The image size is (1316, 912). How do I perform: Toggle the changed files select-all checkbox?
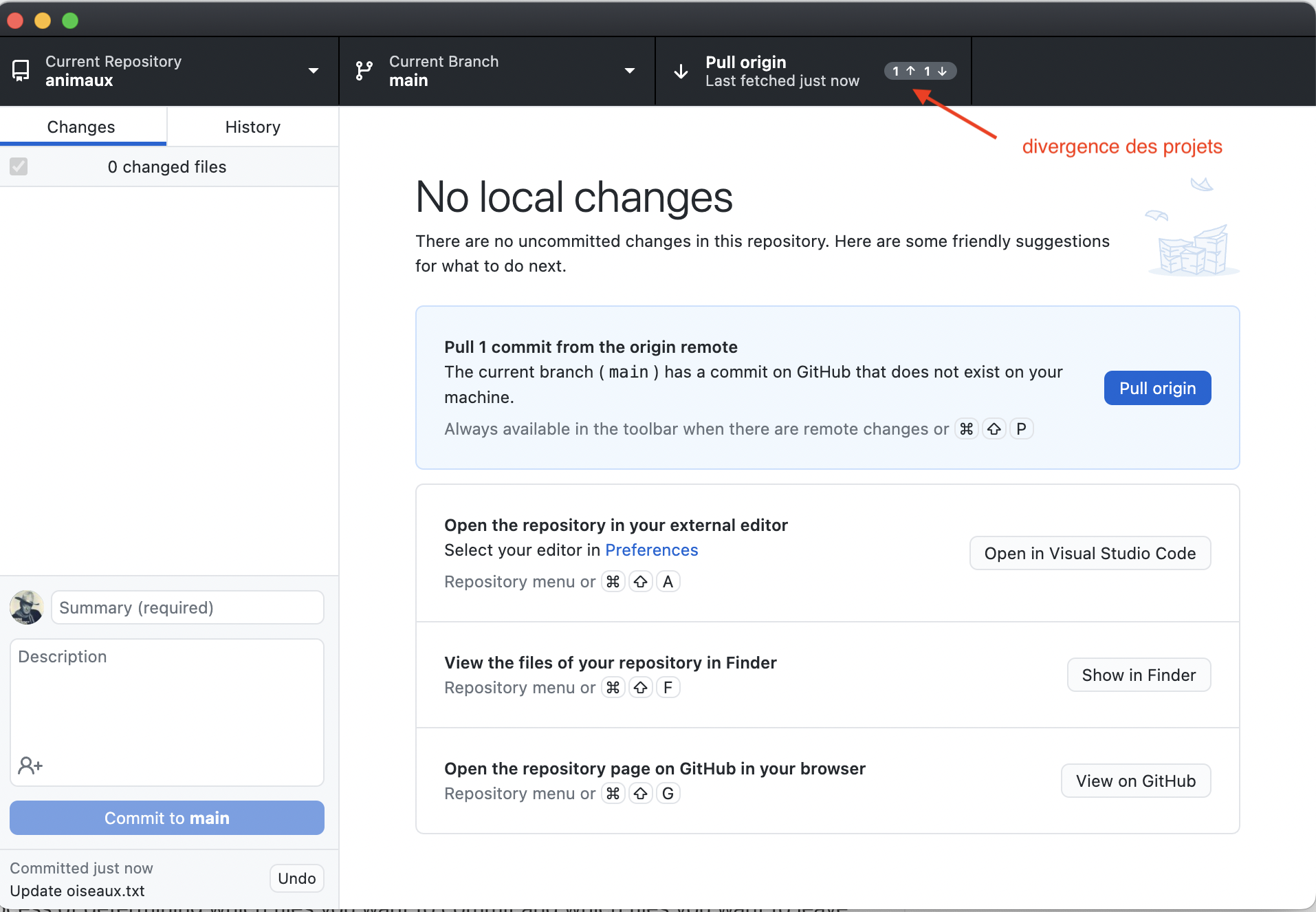(x=19, y=166)
